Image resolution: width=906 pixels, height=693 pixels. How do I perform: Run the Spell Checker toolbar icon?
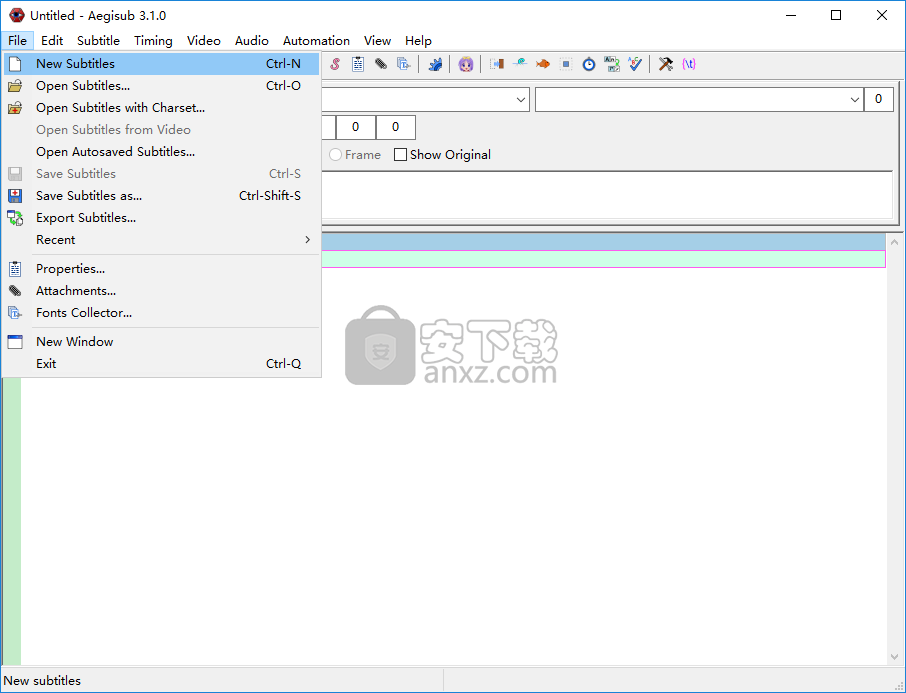pos(635,64)
